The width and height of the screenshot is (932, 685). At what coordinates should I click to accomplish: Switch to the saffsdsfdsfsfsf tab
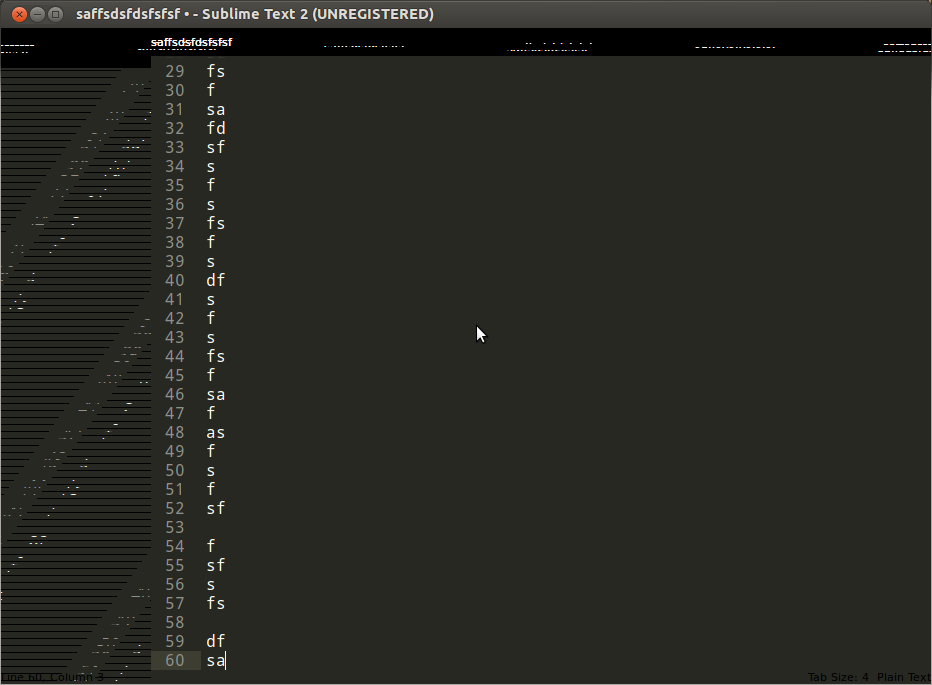[x=191, y=42]
